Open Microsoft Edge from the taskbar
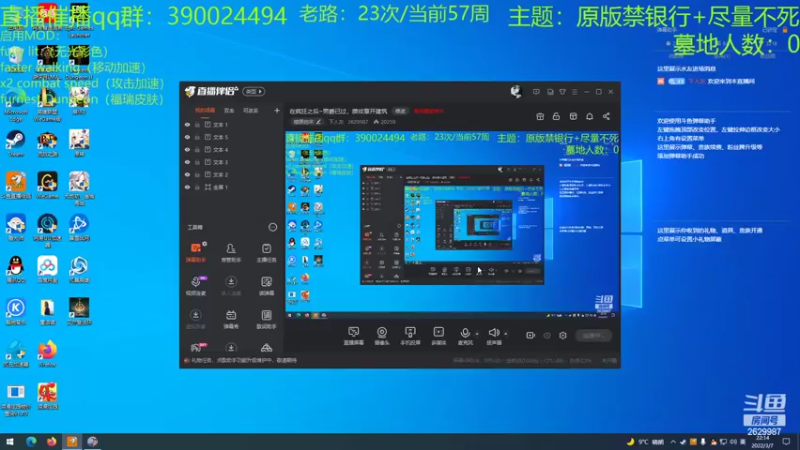 (31, 441)
